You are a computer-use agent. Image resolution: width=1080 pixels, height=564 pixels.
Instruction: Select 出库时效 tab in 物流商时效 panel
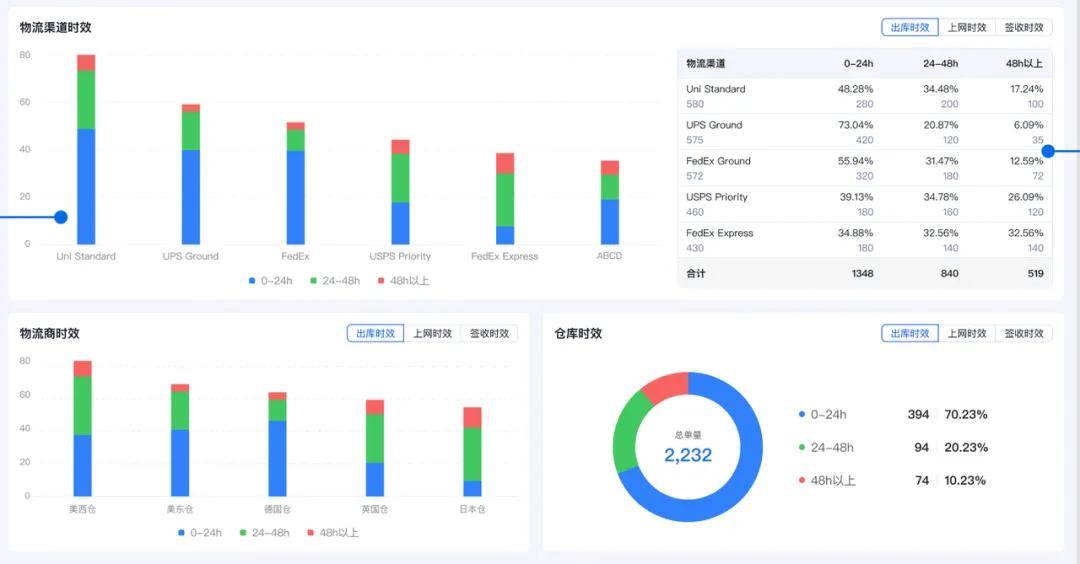pyautogui.click(x=375, y=333)
